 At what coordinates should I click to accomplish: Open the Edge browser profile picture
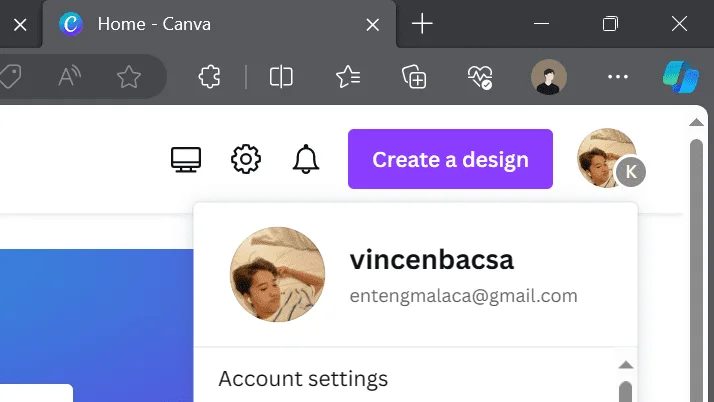pos(549,77)
